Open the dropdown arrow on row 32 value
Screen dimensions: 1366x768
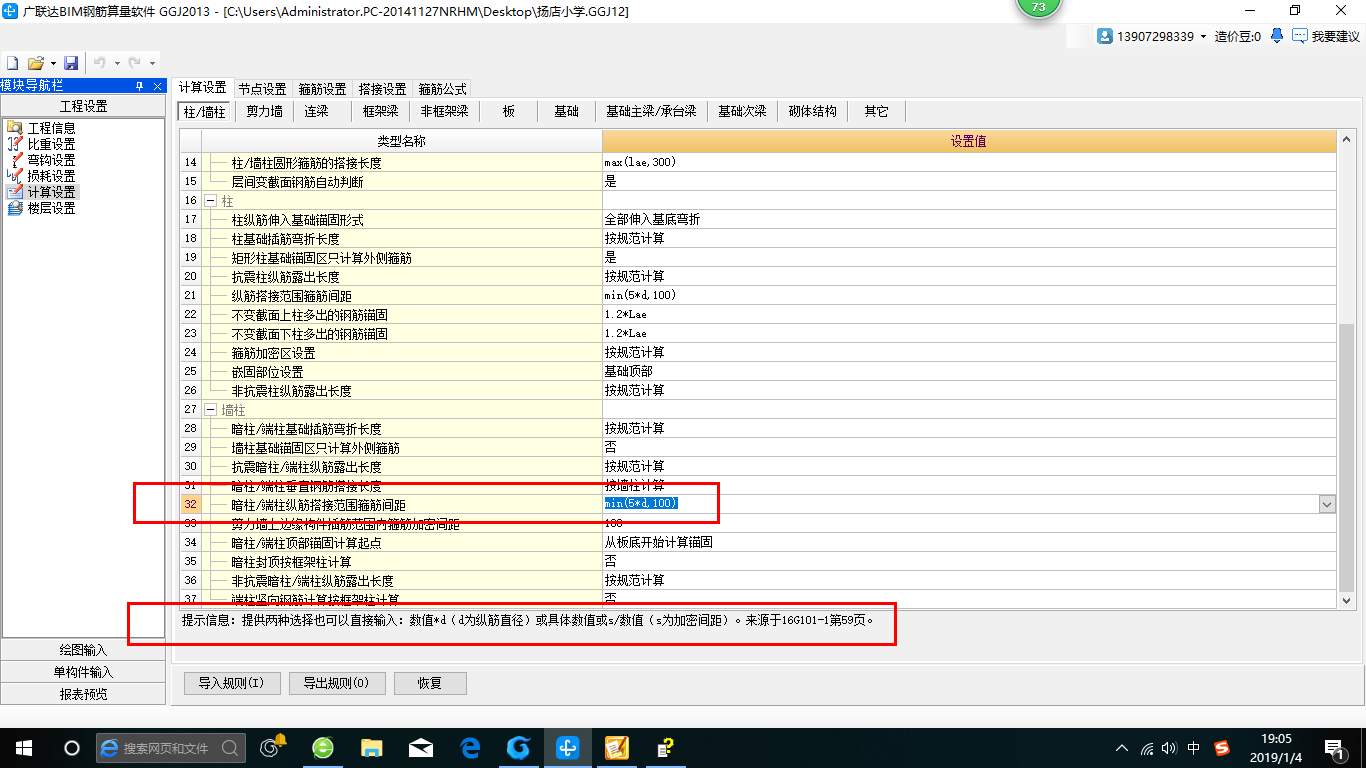point(1327,504)
